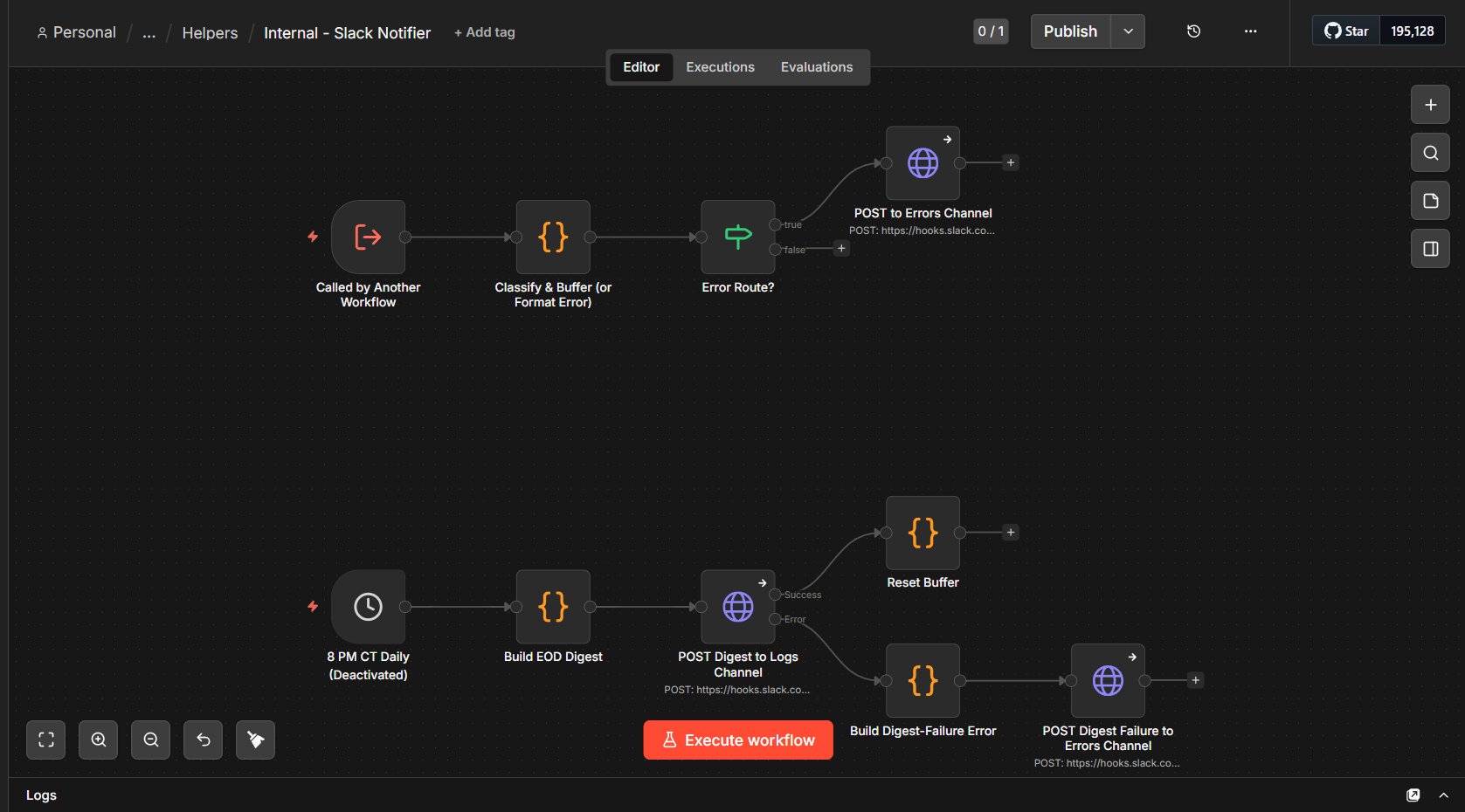Open the workflow more-options menu
Screen dimensions: 1465x812
(1250, 31)
